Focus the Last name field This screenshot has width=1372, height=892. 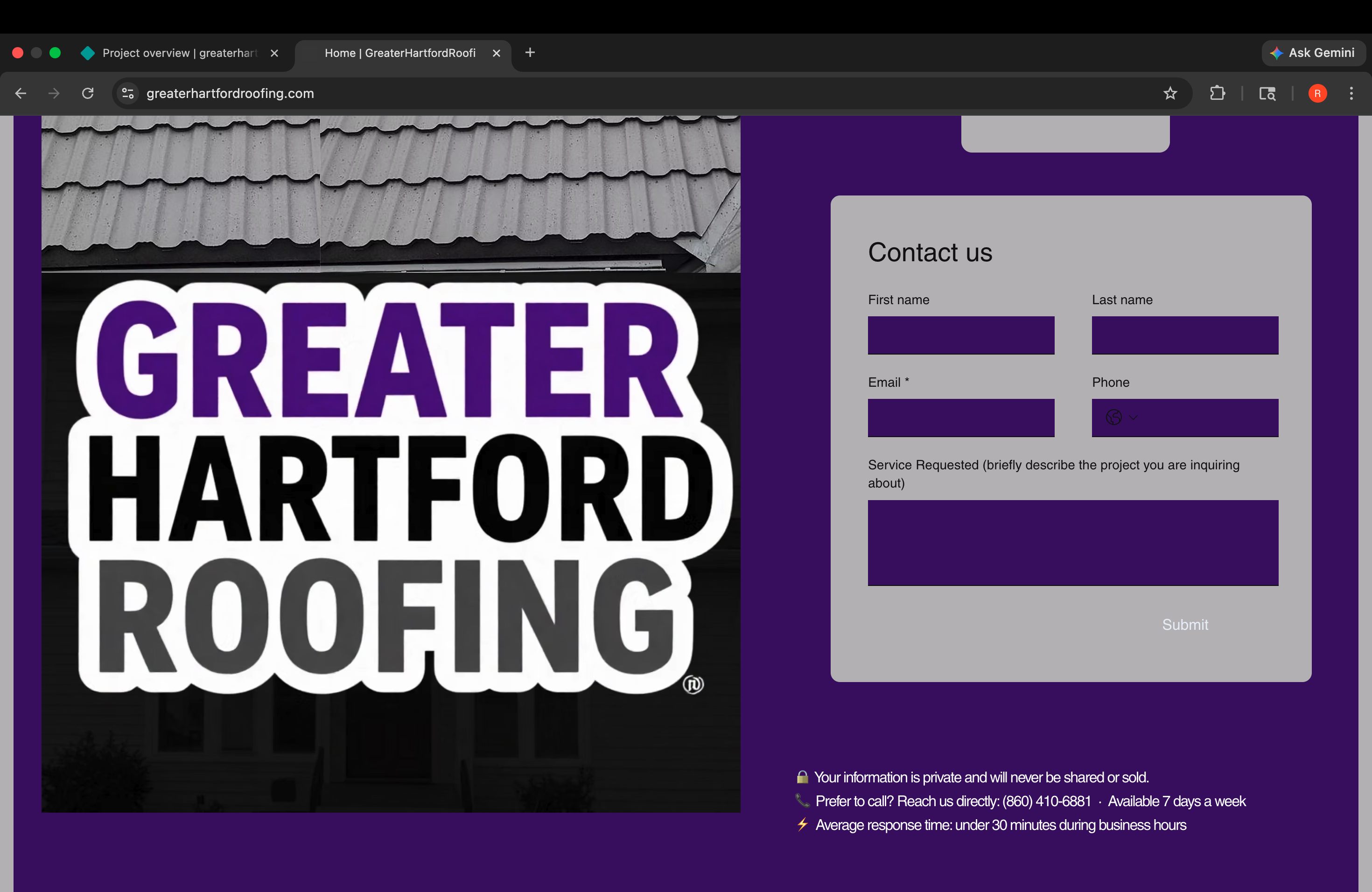click(1185, 335)
